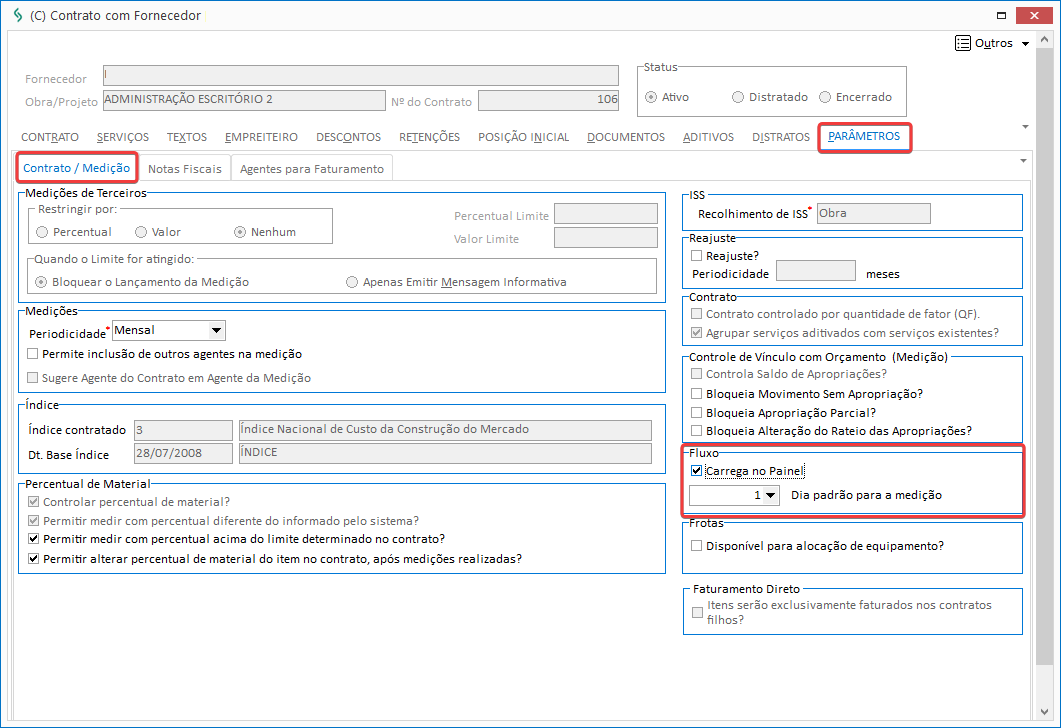Toggle the Carrega no Painel checkbox
The width and height of the screenshot is (1061, 728).
(x=697, y=471)
